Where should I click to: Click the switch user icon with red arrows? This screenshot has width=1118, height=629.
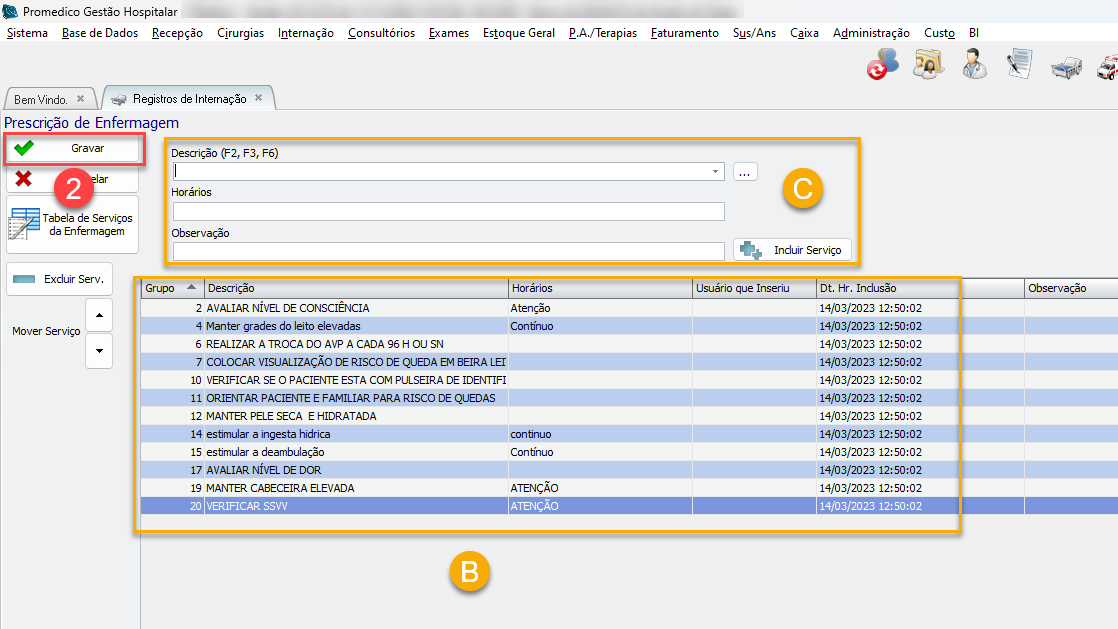pyautogui.click(x=882, y=64)
